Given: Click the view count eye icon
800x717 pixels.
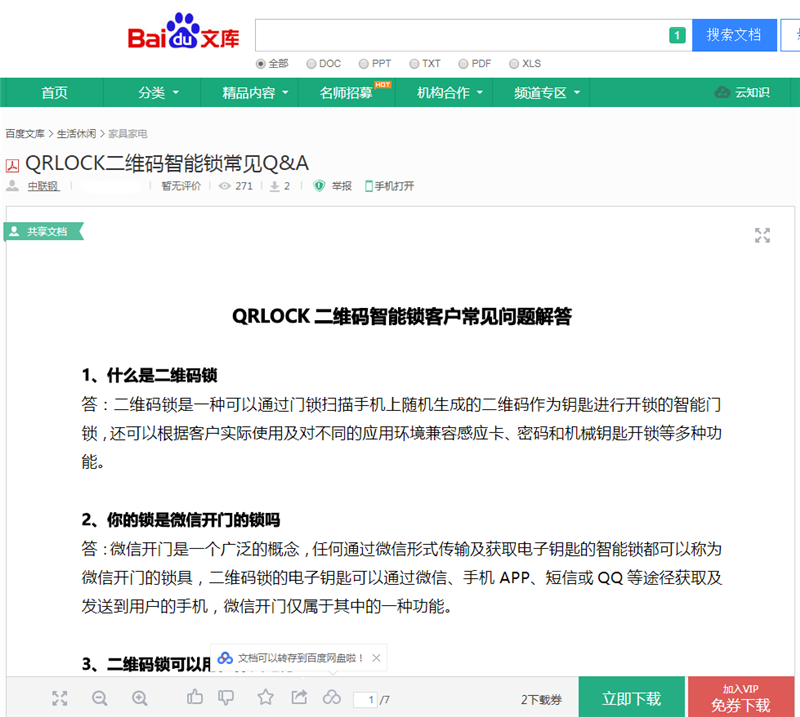Looking at the screenshot, I should [224, 186].
